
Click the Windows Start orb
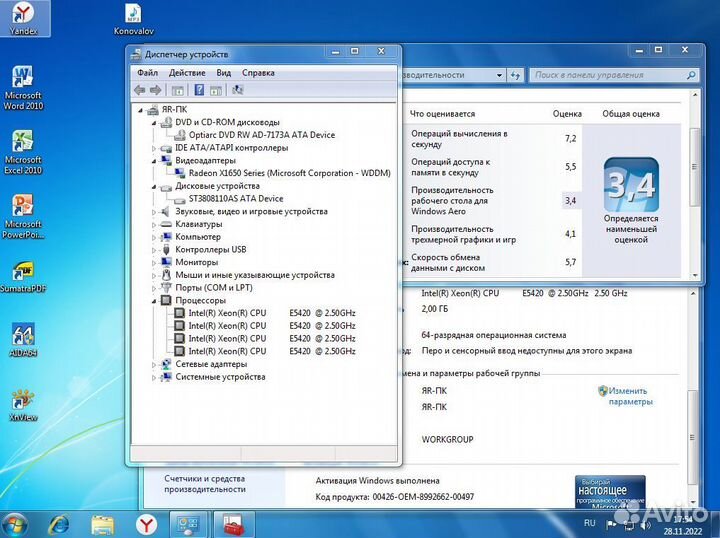coord(14,524)
